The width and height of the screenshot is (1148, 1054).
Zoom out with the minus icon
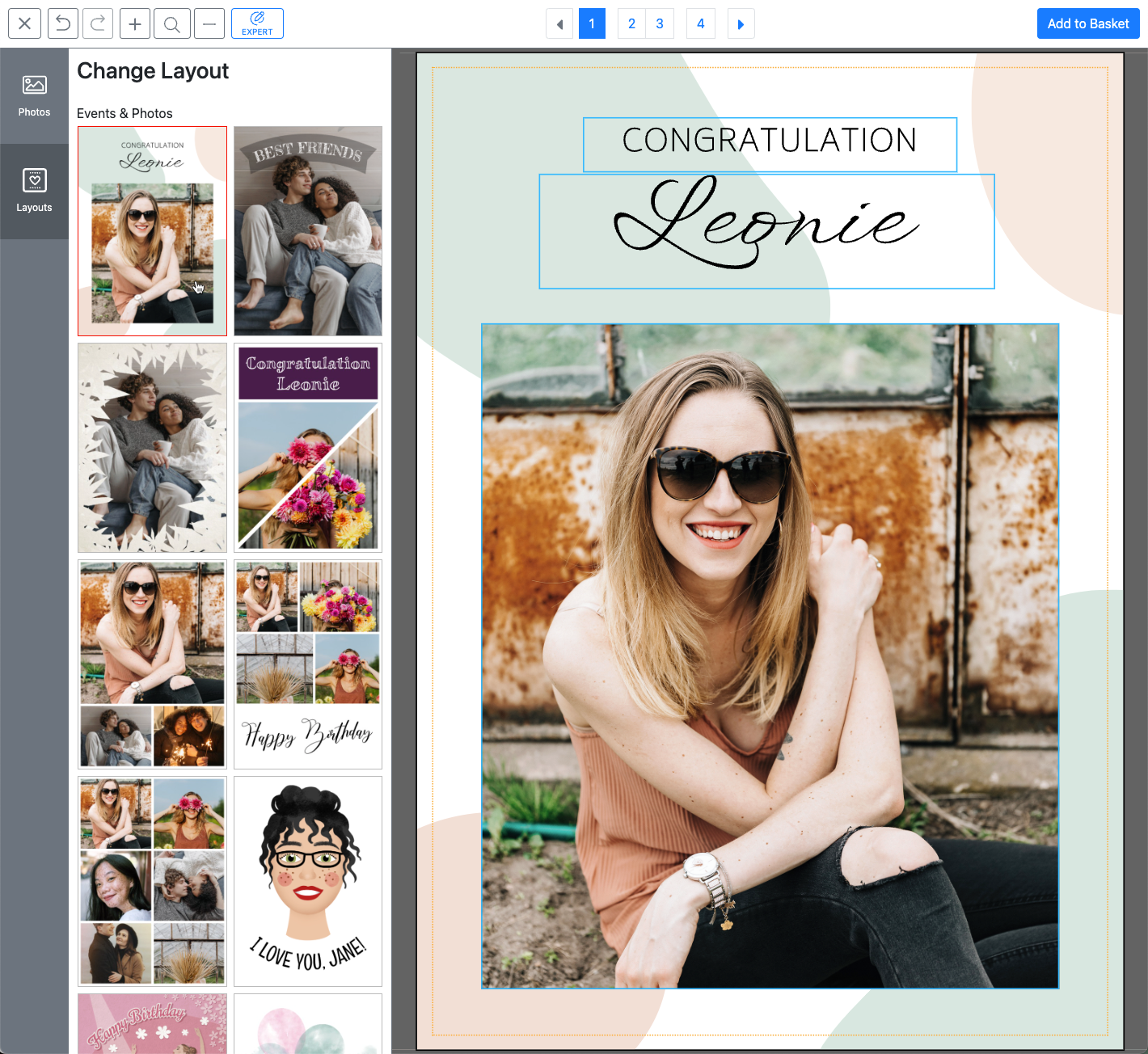(x=209, y=23)
